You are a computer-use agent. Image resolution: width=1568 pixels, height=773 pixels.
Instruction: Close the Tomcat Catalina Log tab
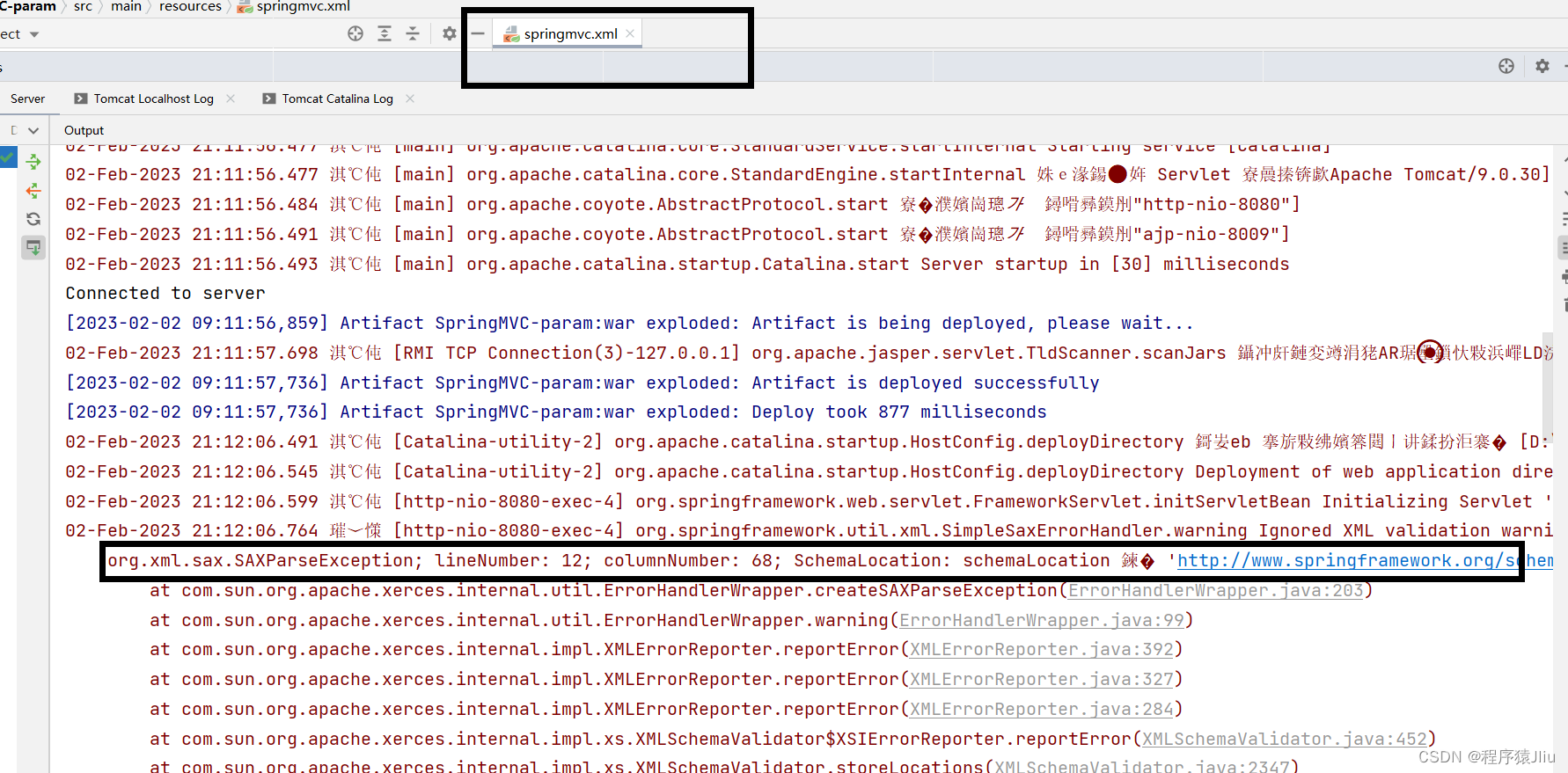point(410,98)
